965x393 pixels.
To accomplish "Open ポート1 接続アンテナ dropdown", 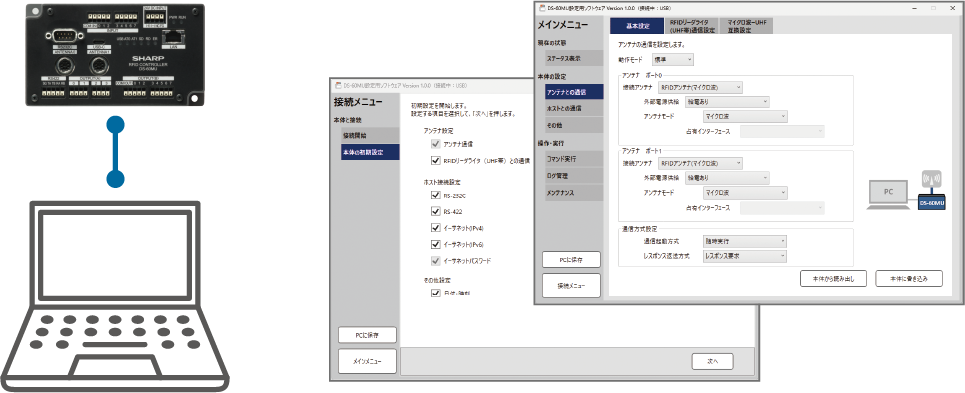I will [x=700, y=164].
